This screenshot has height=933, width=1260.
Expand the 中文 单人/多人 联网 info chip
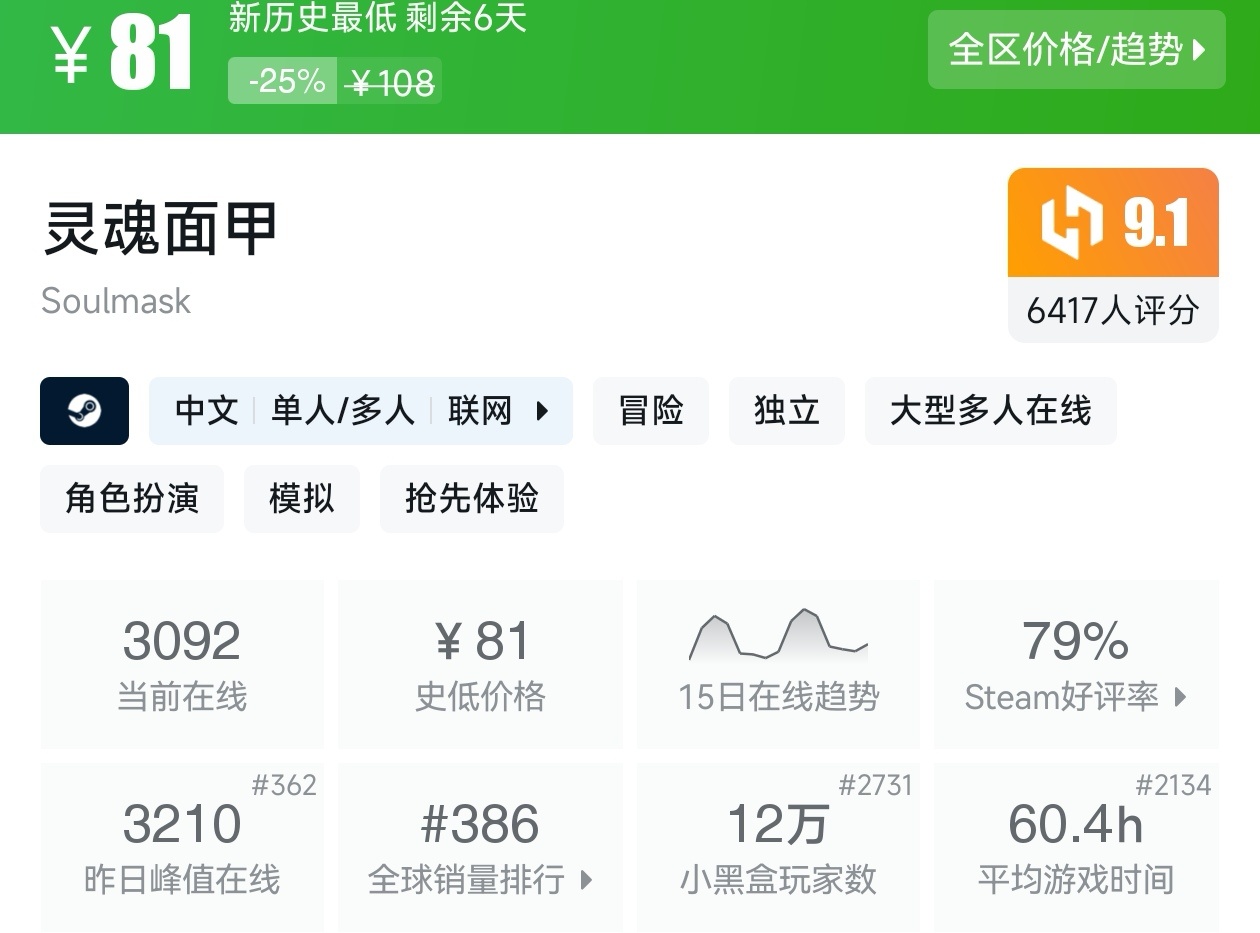(x=361, y=411)
